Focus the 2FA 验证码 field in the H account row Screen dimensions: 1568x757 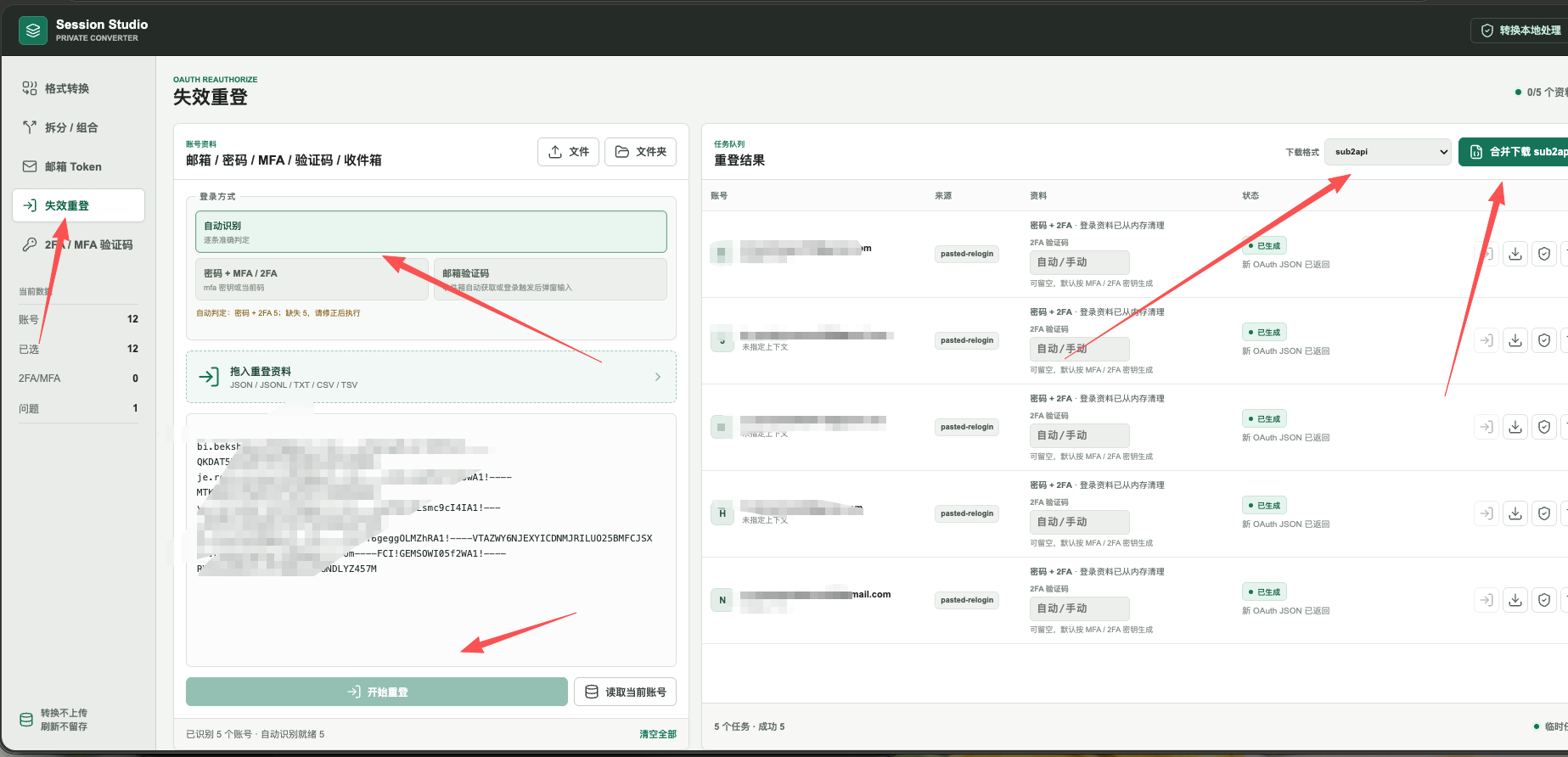coord(1080,522)
